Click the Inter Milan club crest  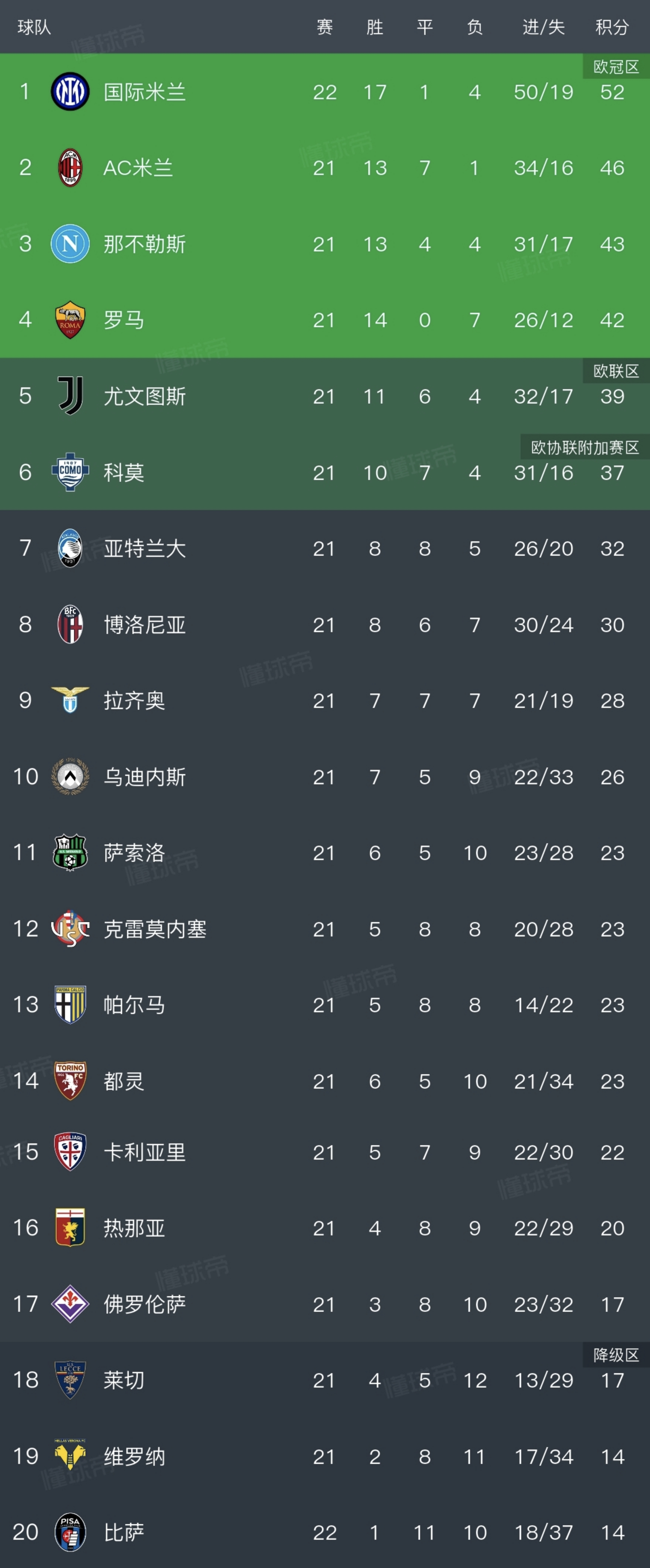70,92
